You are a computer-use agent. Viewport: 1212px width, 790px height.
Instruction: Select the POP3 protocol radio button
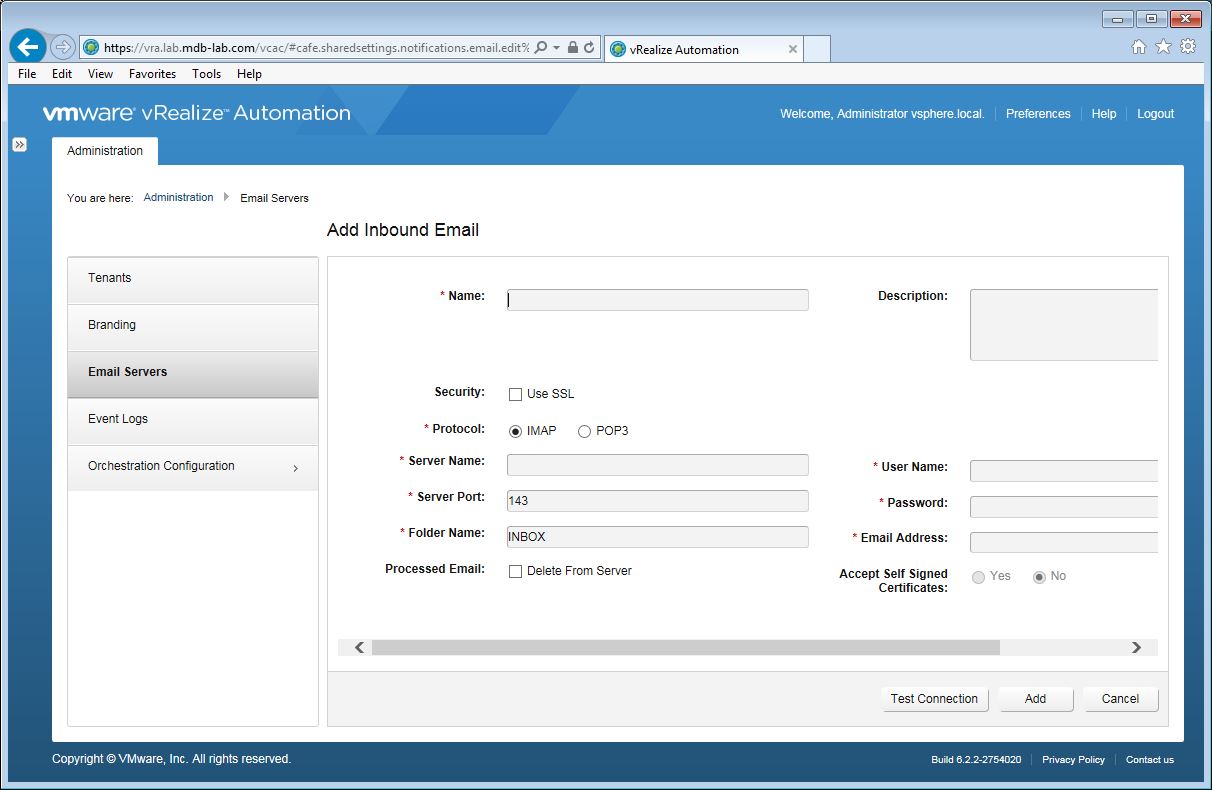coord(585,431)
